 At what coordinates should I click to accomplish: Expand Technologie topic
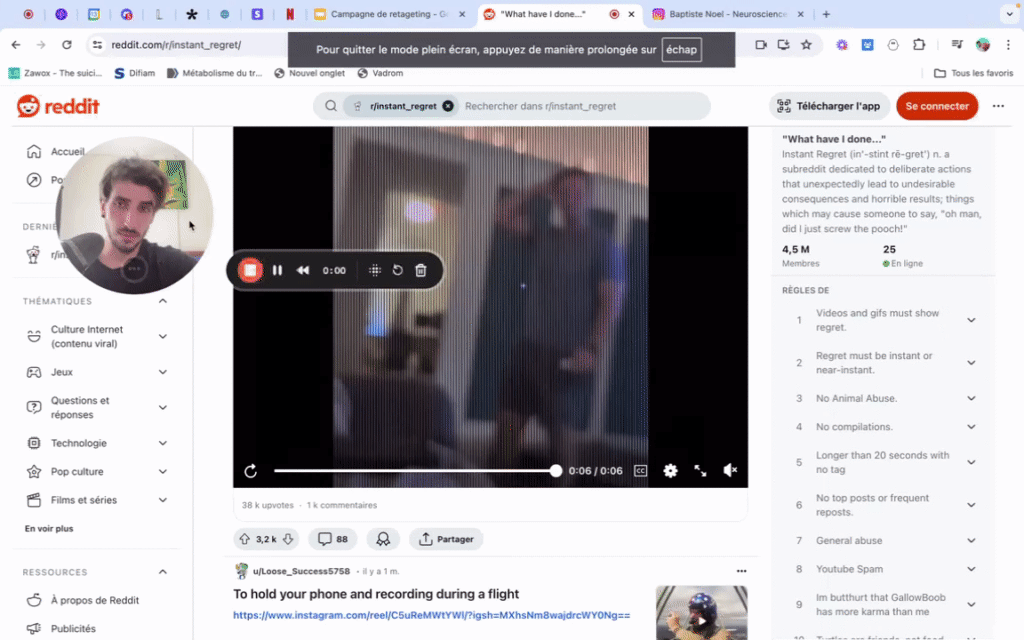tap(163, 443)
